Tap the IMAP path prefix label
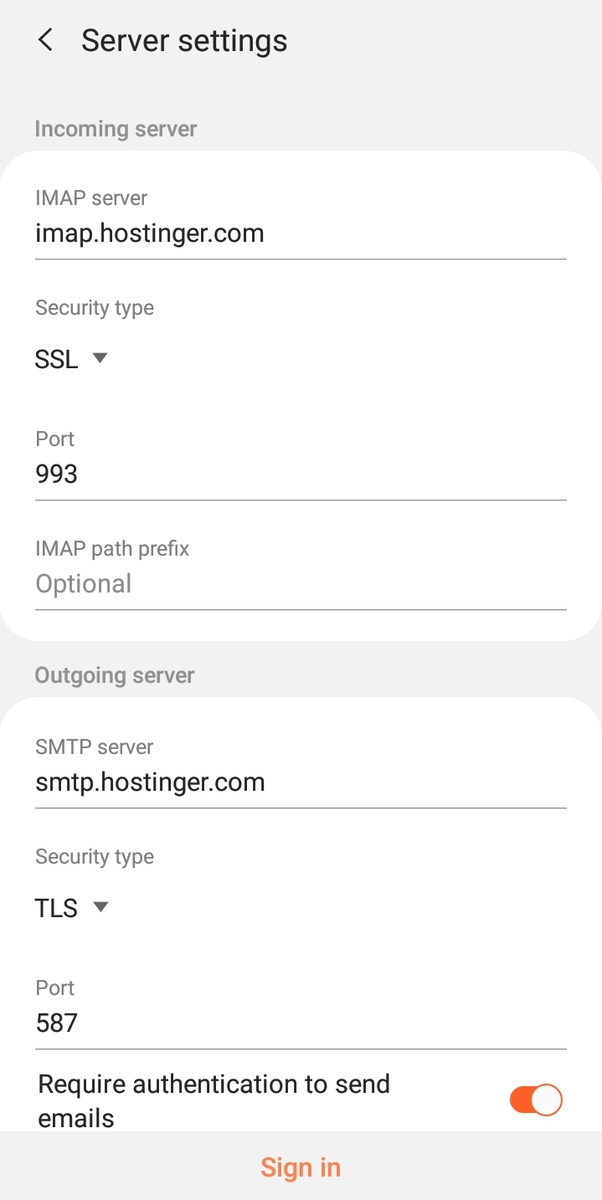The width and height of the screenshot is (602, 1200). click(112, 548)
